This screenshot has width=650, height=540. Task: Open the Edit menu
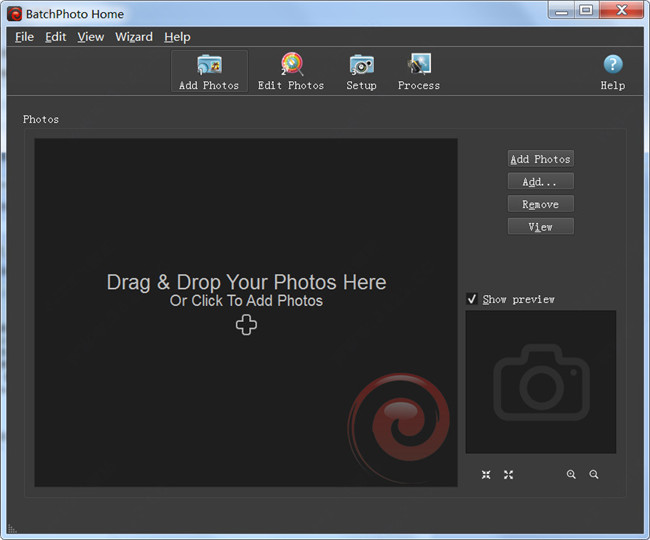click(x=56, y=37)
